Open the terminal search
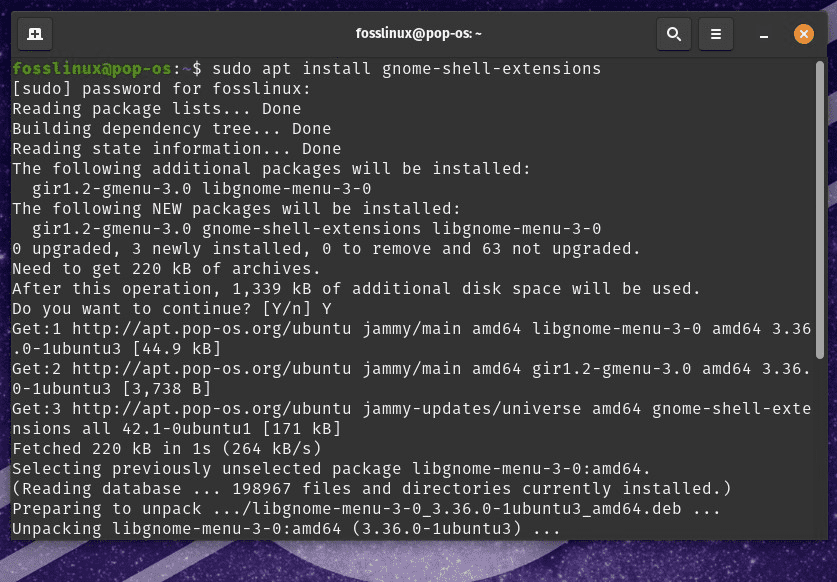Viewport: 837px width, 582px height. pyautogui.click(x=674, y=34)
